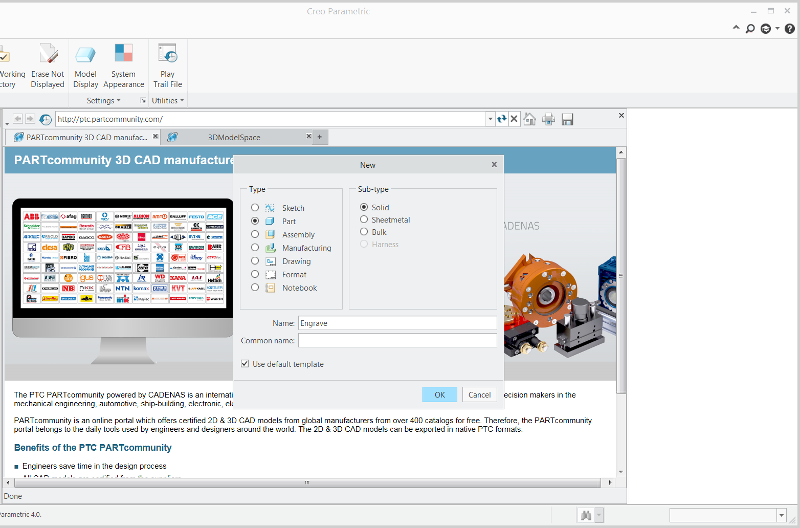Select the Assembly type radio button

click(255, 234)
